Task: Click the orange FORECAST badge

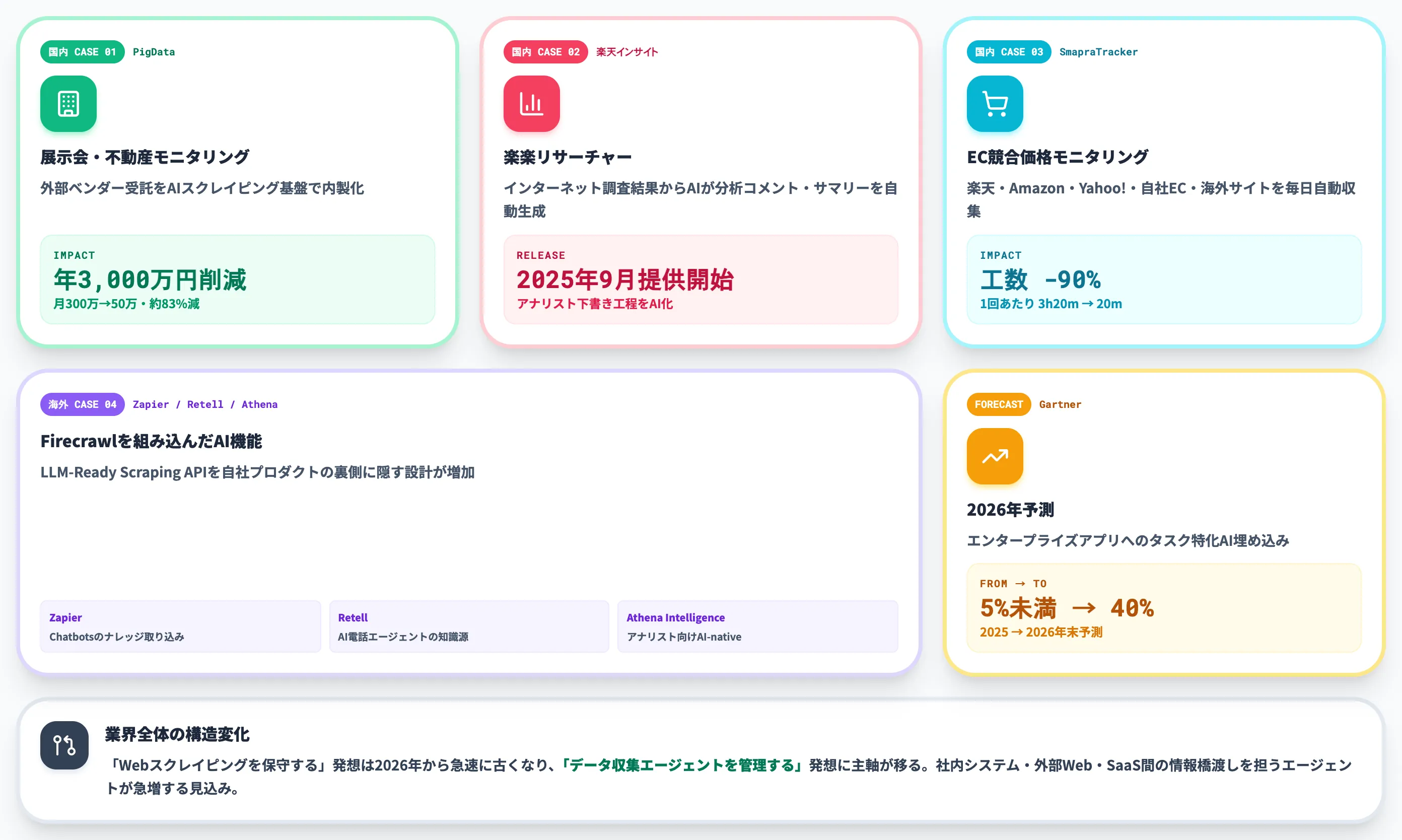Action: (999, 404)
